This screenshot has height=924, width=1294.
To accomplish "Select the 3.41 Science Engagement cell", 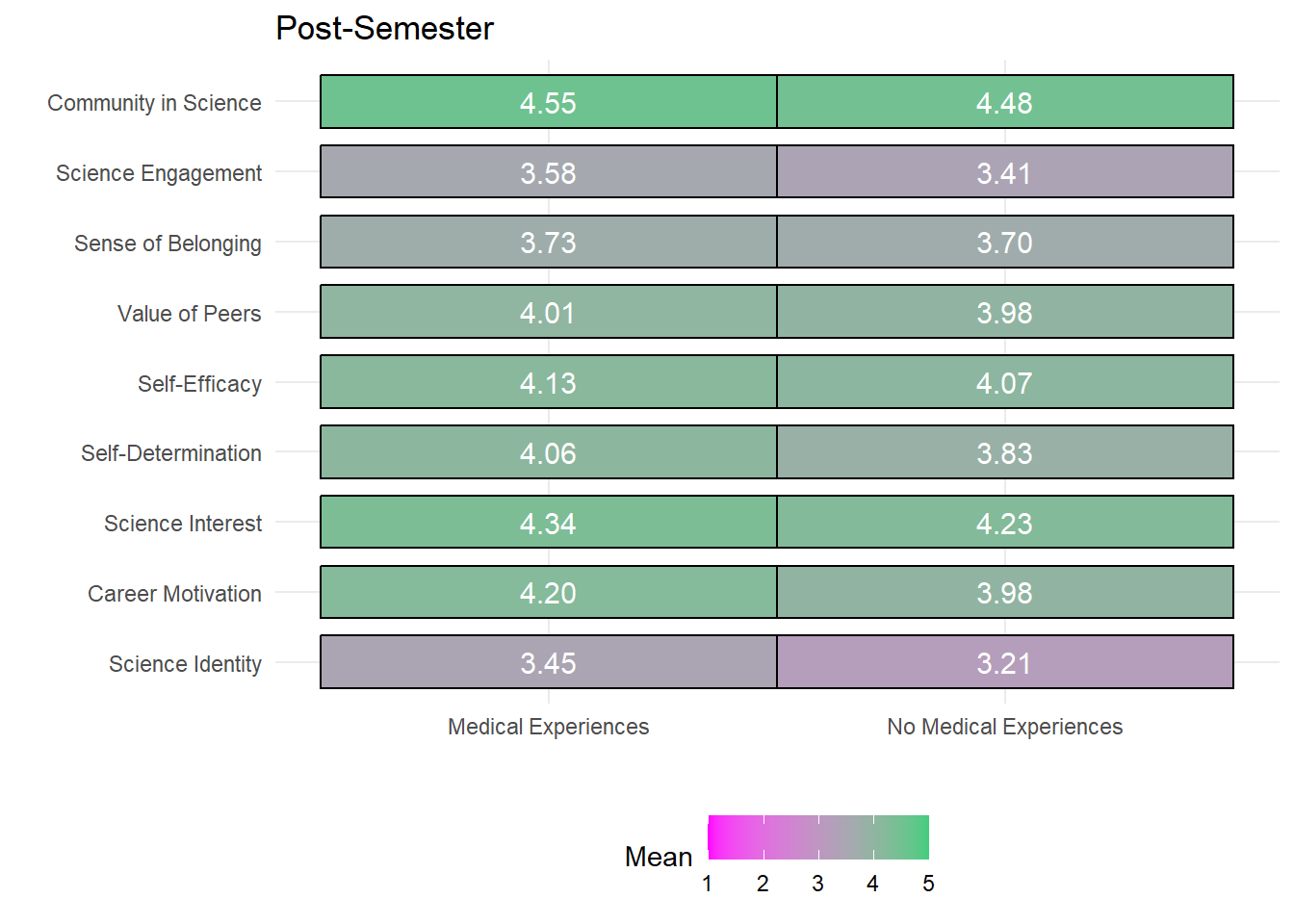I will click(1005, 172).
